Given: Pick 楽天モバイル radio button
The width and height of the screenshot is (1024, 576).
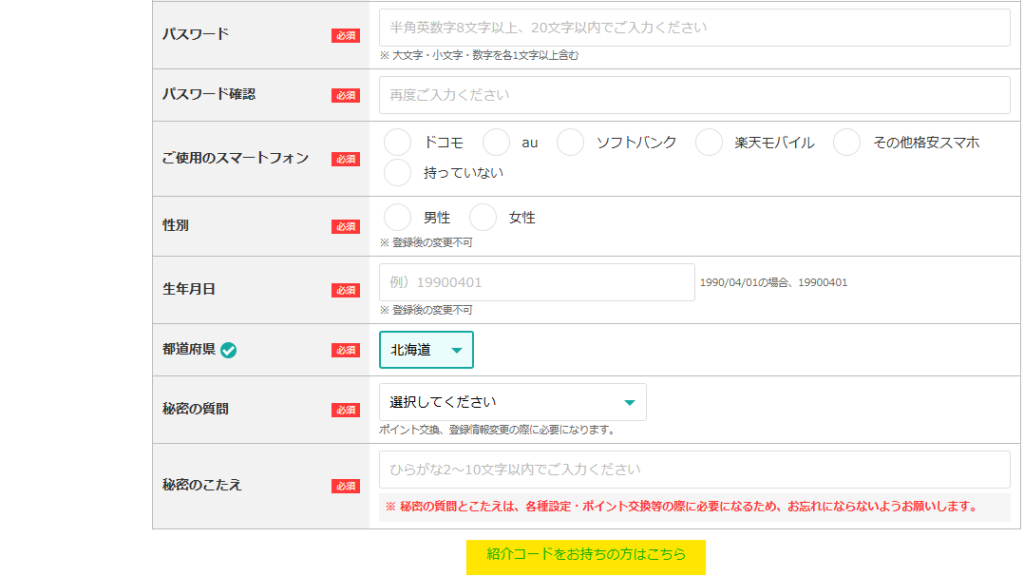Looking at the screenshot, I should coord(709,143).
